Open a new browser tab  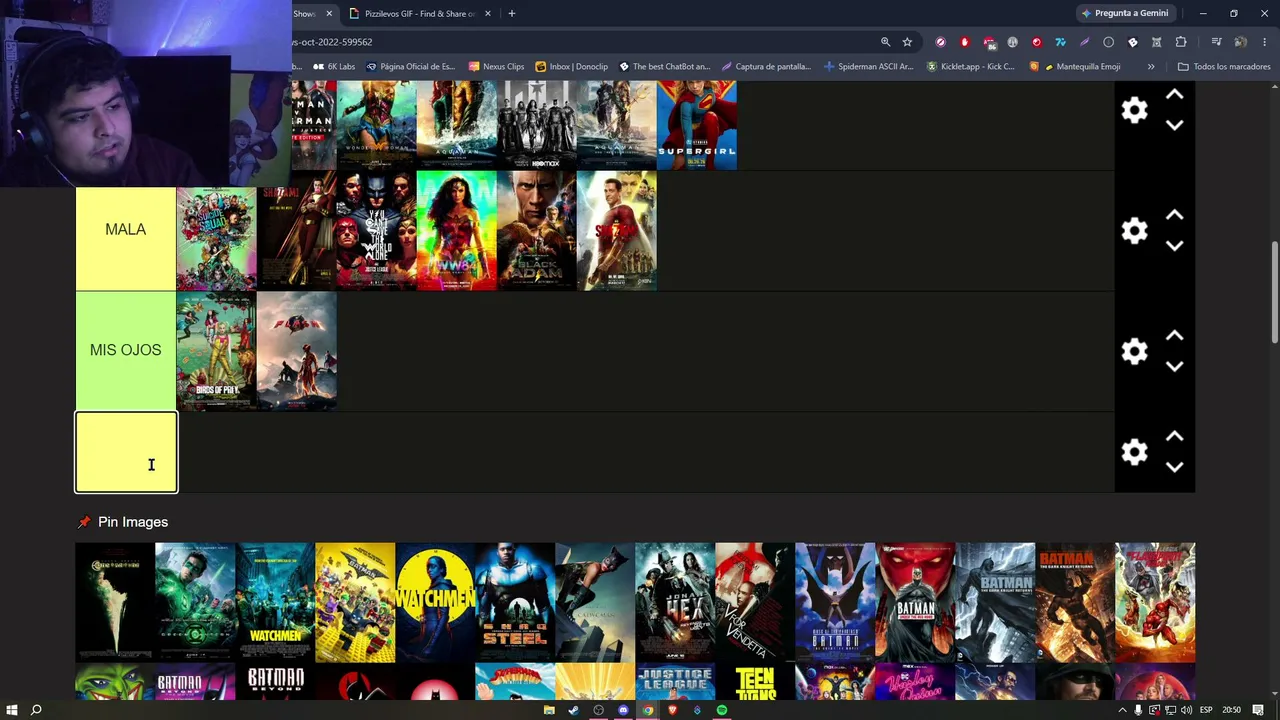[x=511, y=14]
